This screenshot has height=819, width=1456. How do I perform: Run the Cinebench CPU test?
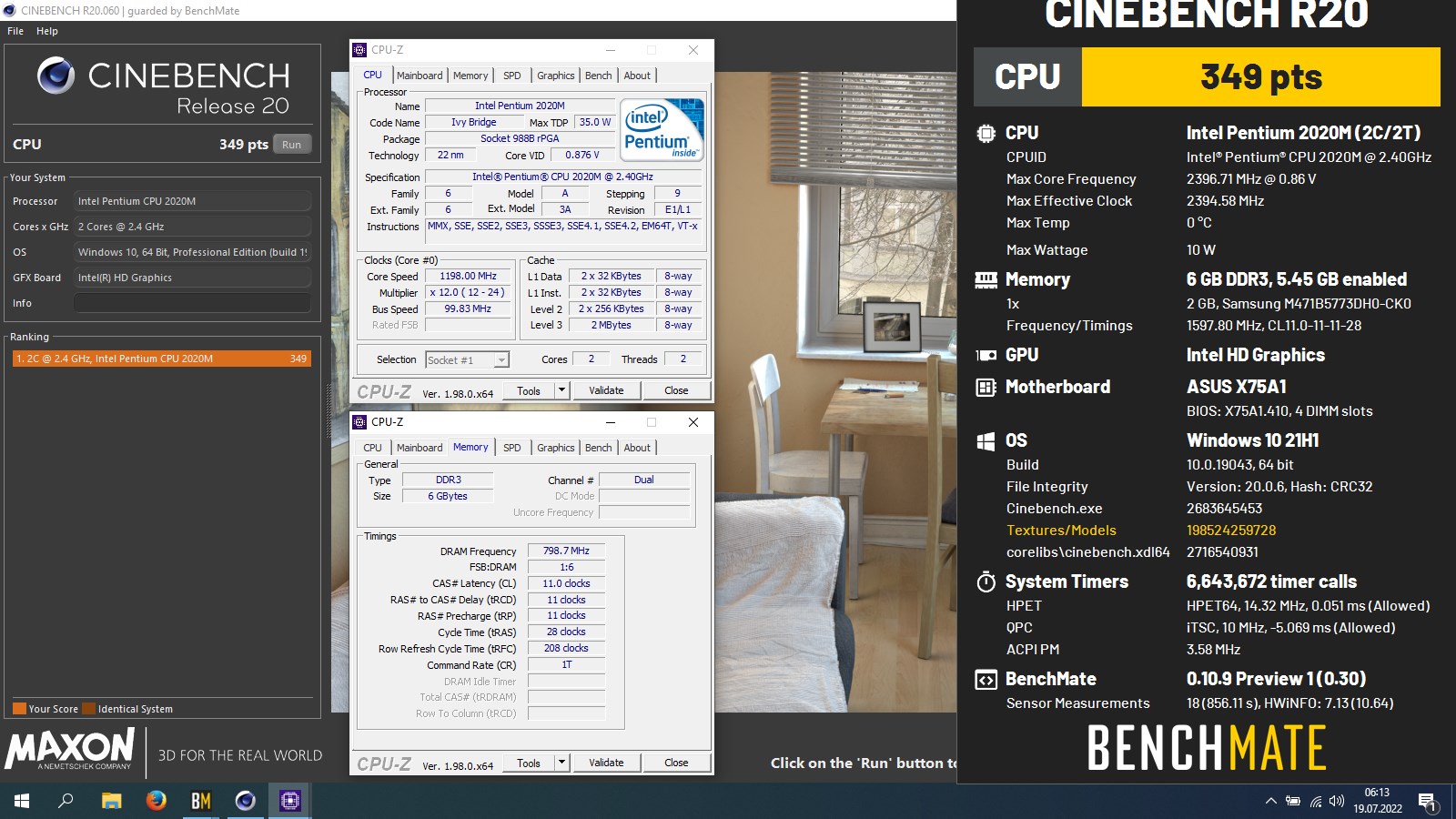pyautogui.click(x=291, y=144)
